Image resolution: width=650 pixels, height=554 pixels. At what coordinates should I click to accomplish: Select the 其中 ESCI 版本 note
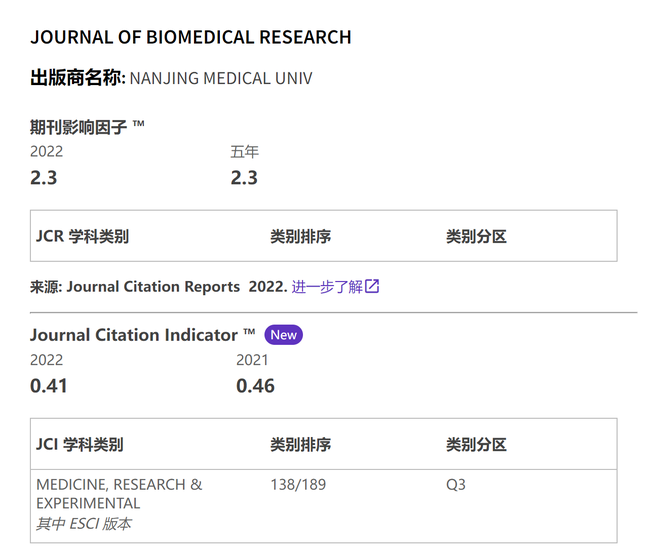tap(83, 524)
